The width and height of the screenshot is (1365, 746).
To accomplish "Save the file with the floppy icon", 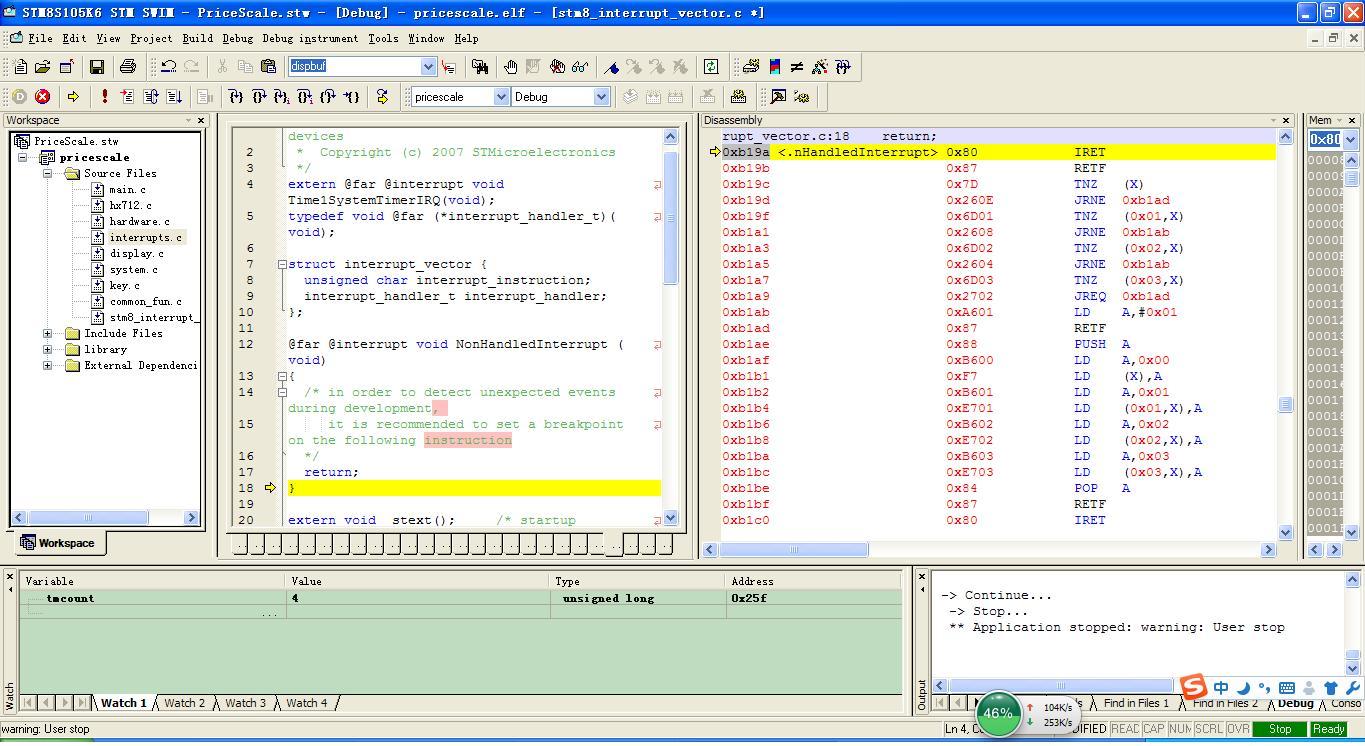I will pos(97,67).
